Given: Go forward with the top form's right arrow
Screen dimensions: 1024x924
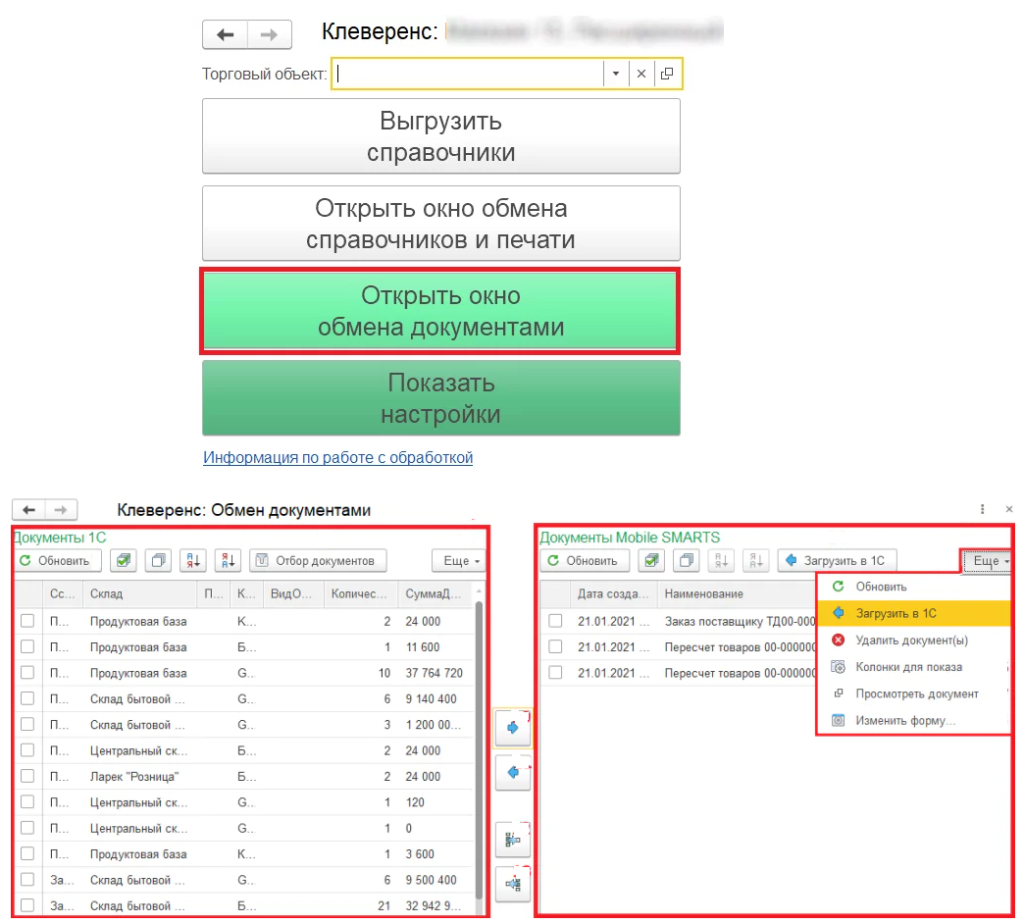Looking at the screenshot, I should pos(269,35).
